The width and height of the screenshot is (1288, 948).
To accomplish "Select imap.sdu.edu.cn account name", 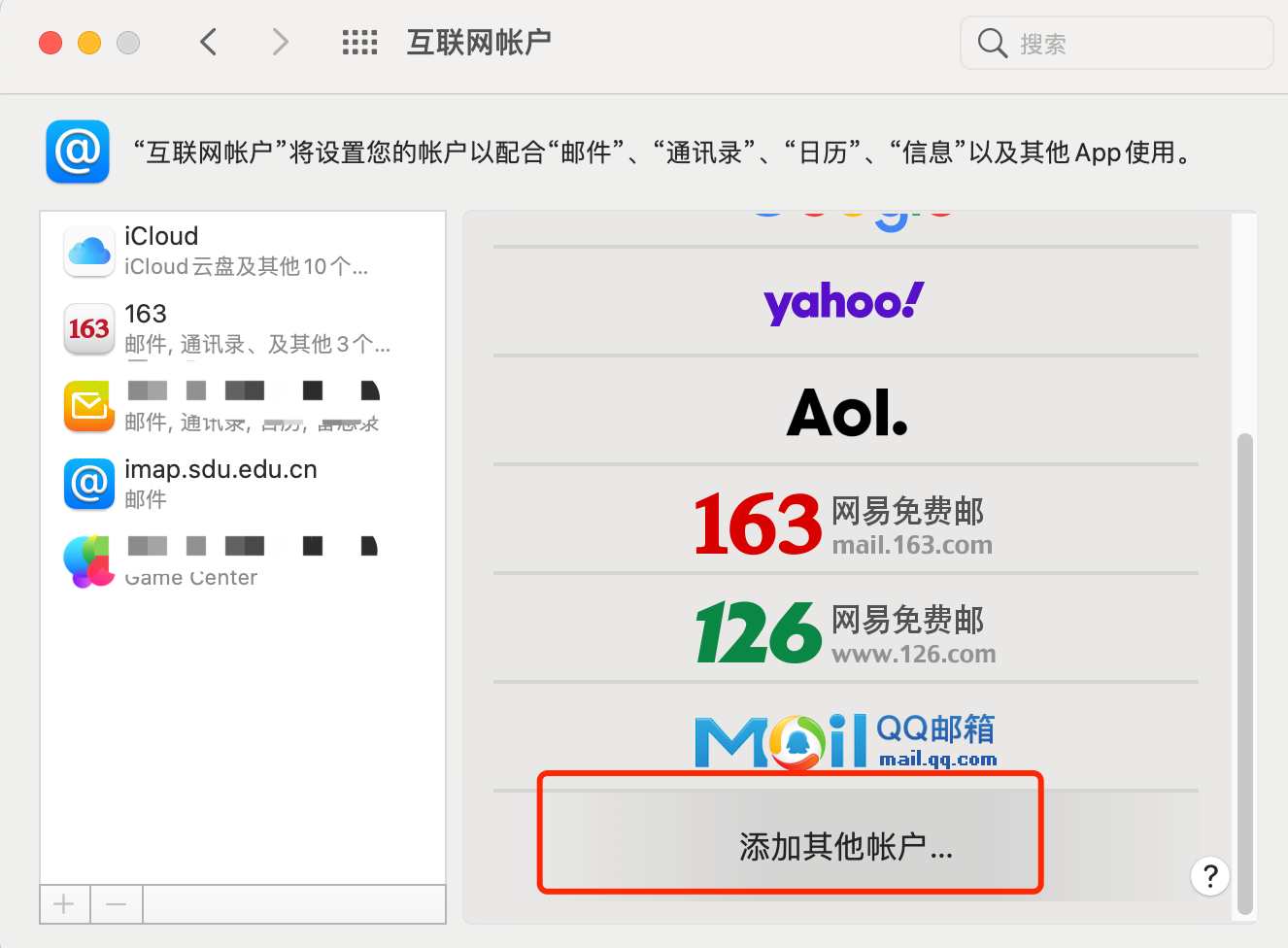I will tap(220, 469).
